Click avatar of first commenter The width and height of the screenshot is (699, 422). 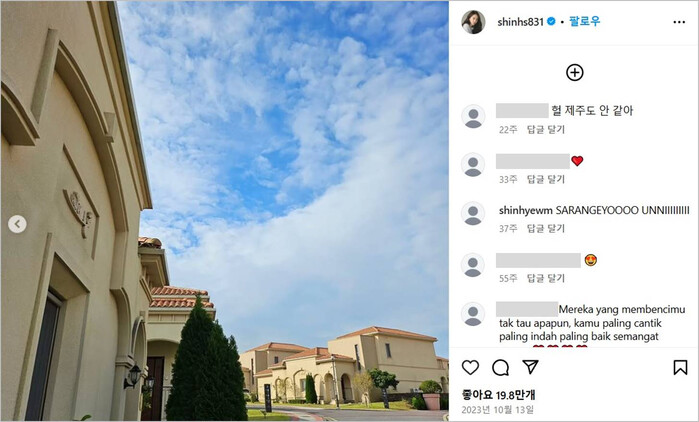click(x=473, y=117)
